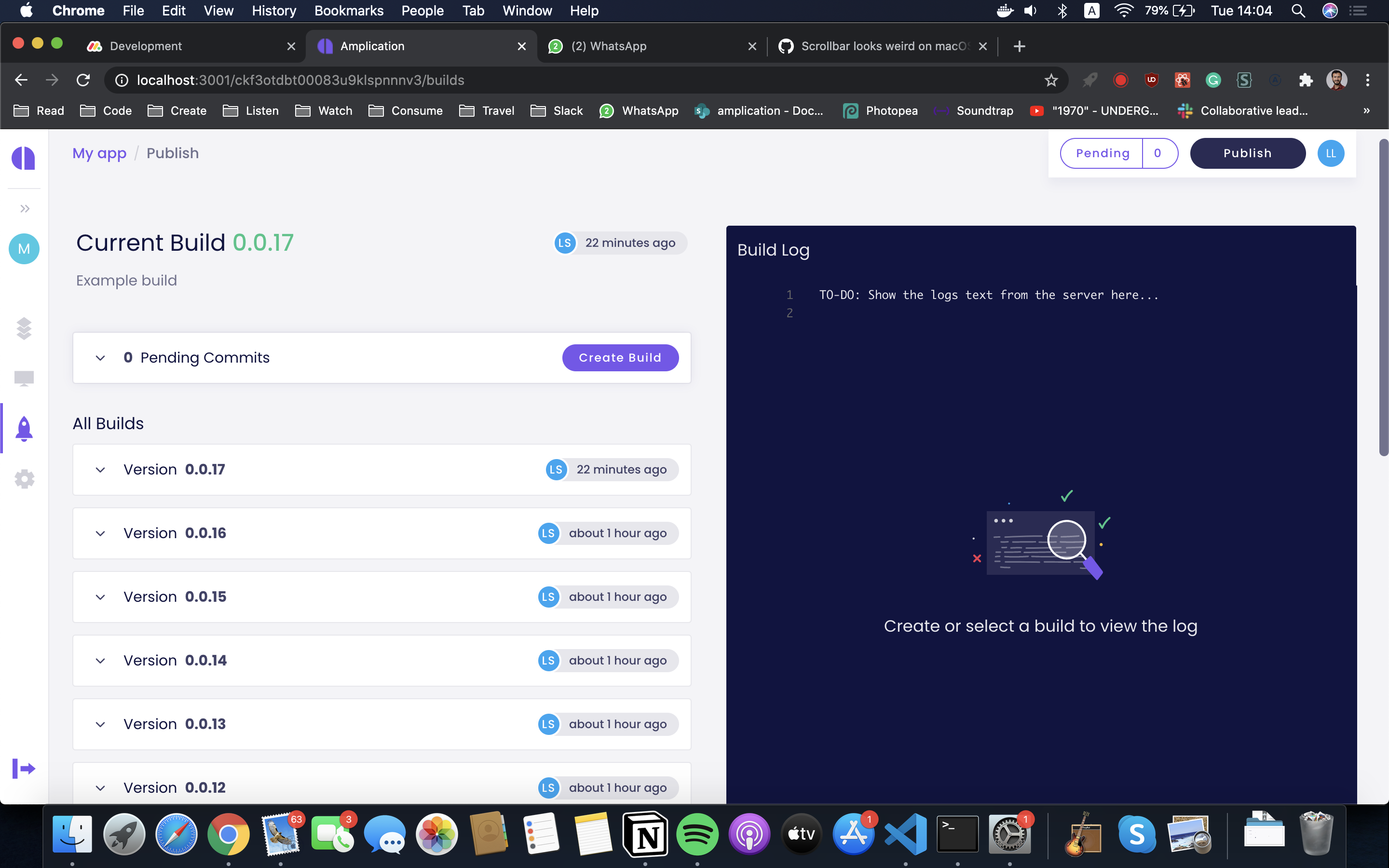Expand Version 0.0.17 build row
Viewport: 1389px width, 868px height.
tap(100, 470)
